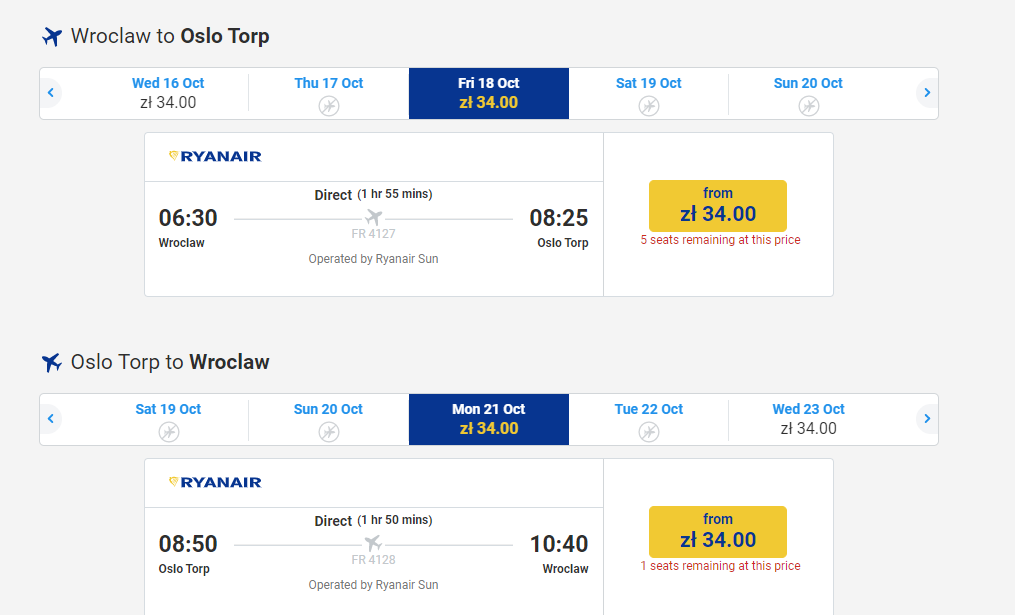The height and width of the screenshot is (615, 1015).
Task: Click the departing plane icon beside Wroclaw to Oslo Torp
Action: pos(52,36)
